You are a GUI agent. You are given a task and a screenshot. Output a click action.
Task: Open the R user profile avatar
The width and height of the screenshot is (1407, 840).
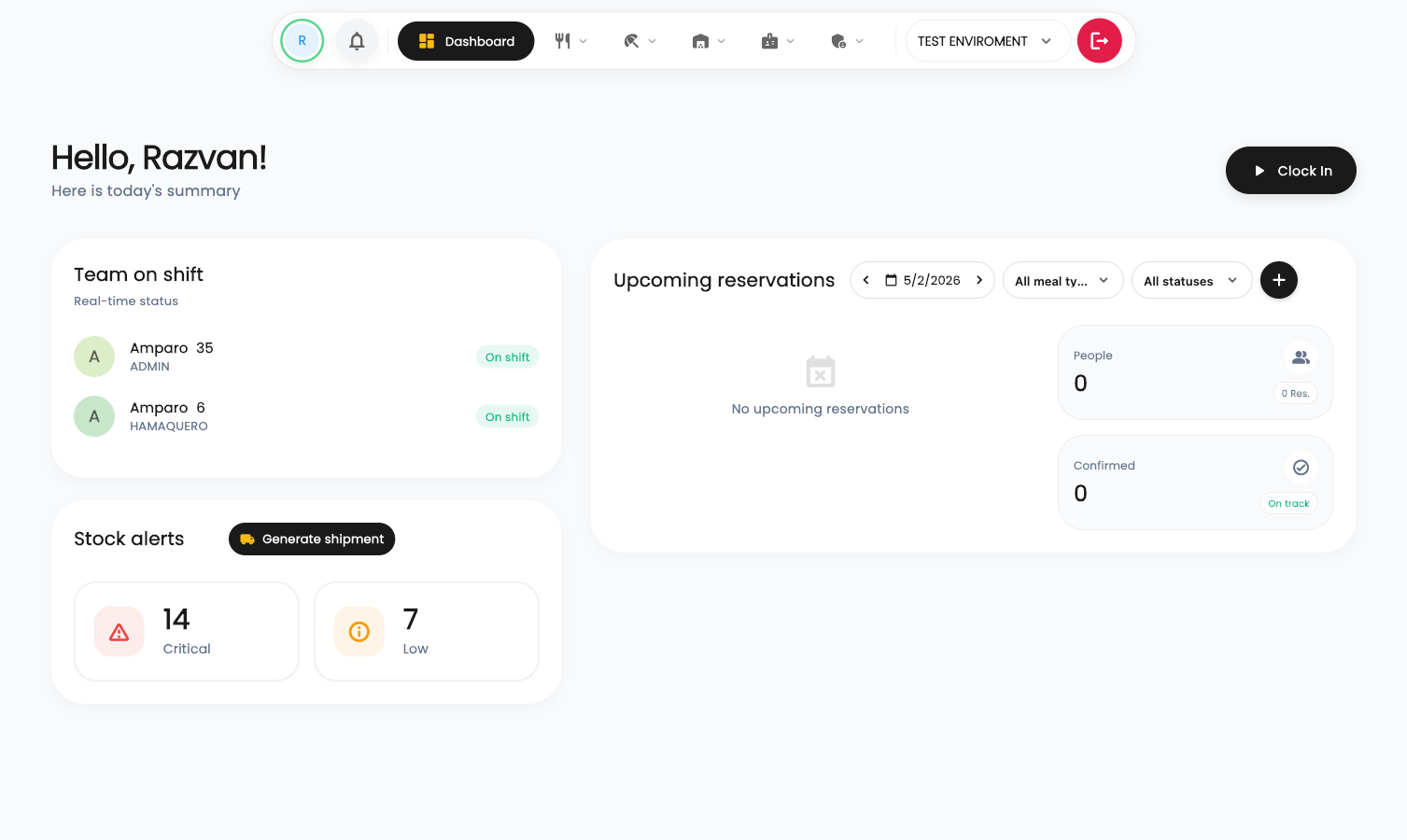point(302,41)
